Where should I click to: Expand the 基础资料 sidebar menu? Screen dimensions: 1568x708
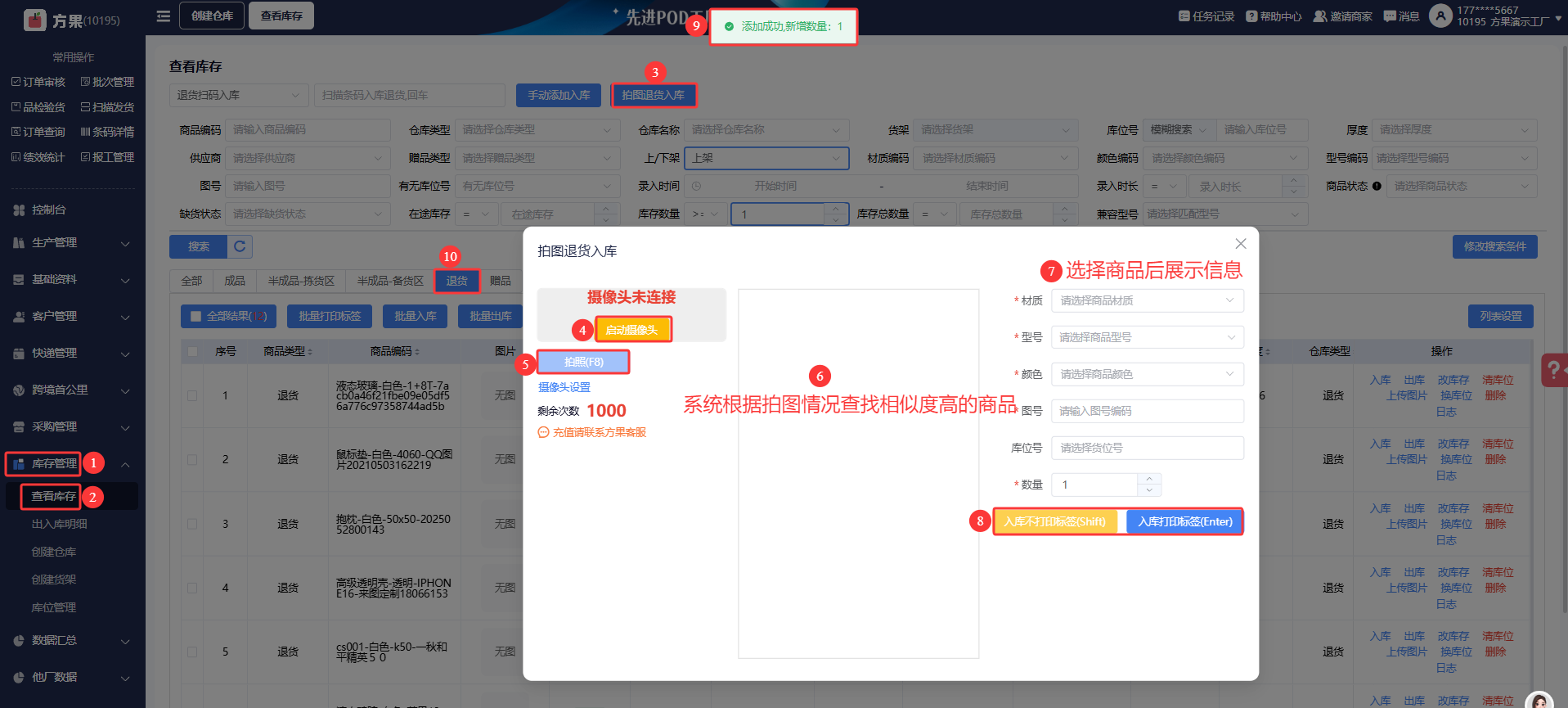[x=73, y=279]
